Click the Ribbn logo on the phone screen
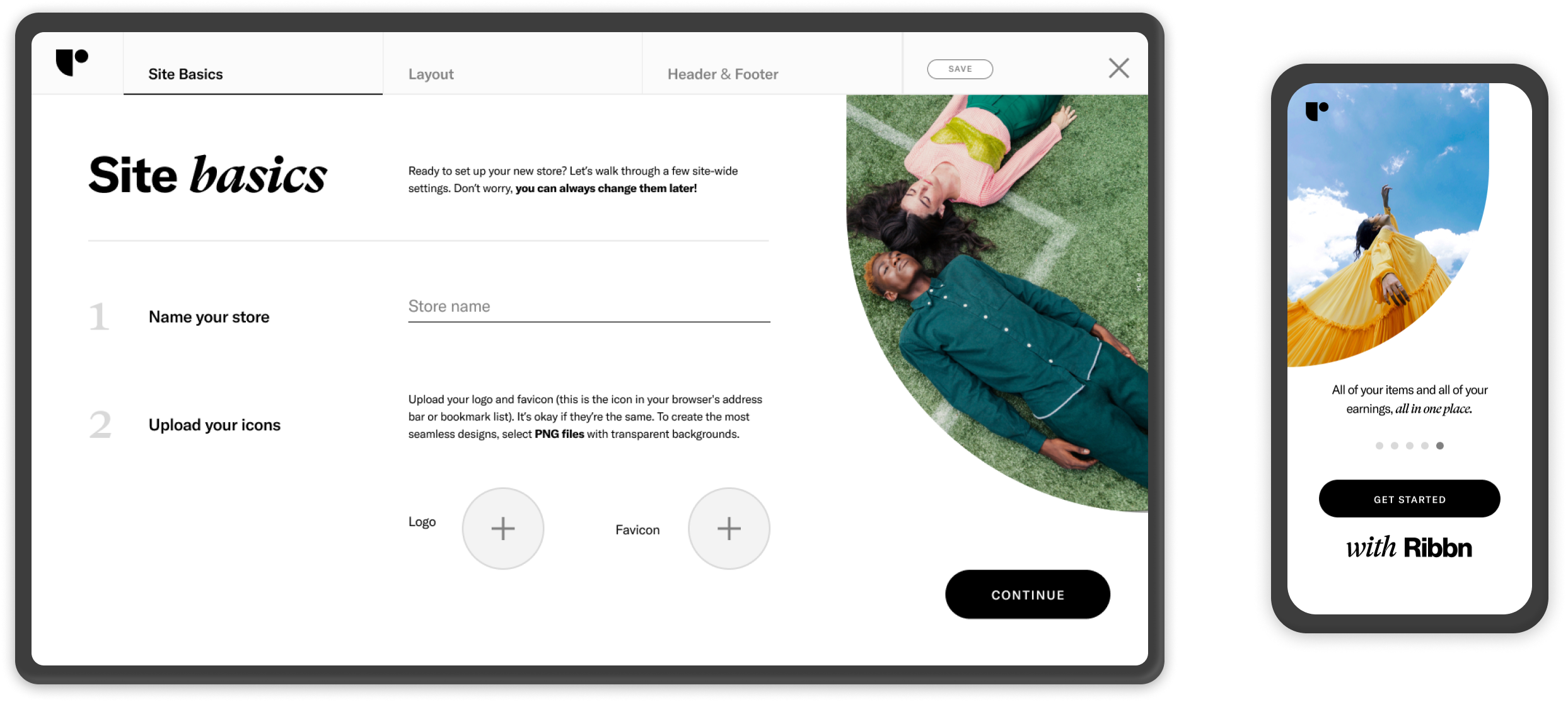 pos(1316,111)
